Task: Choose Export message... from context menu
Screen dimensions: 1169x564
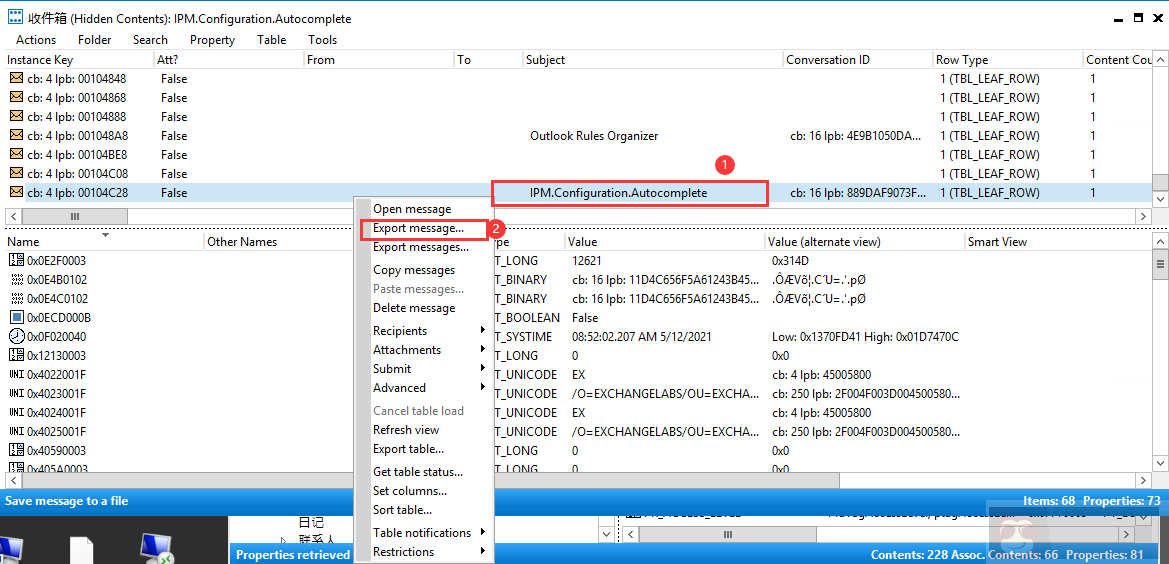Action: tap(418, 229)
